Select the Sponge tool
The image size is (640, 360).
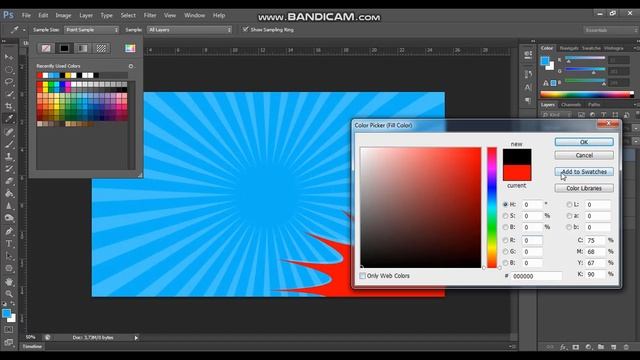[9, 218]
